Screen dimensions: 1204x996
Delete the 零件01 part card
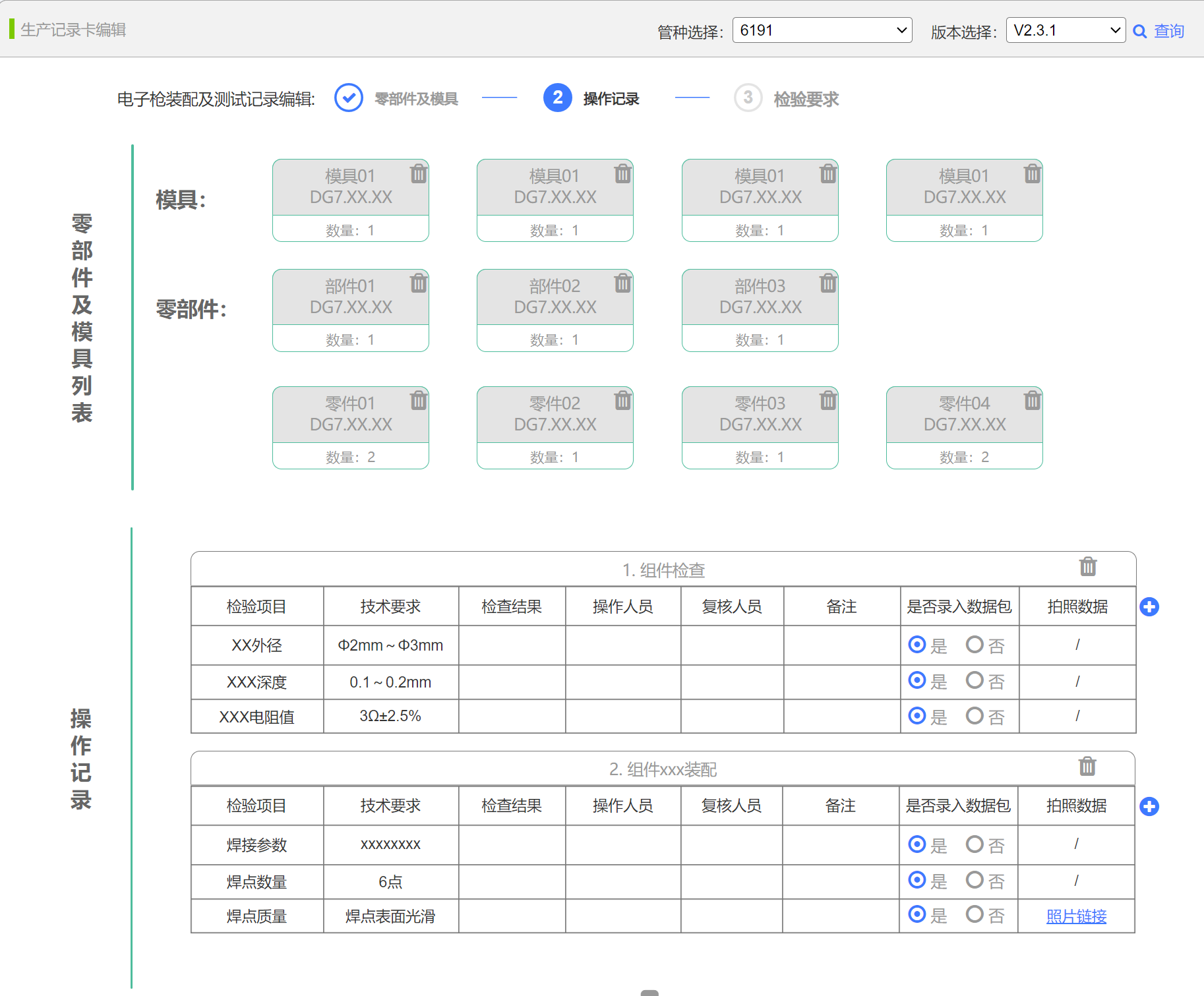click(x=418, y=401)
